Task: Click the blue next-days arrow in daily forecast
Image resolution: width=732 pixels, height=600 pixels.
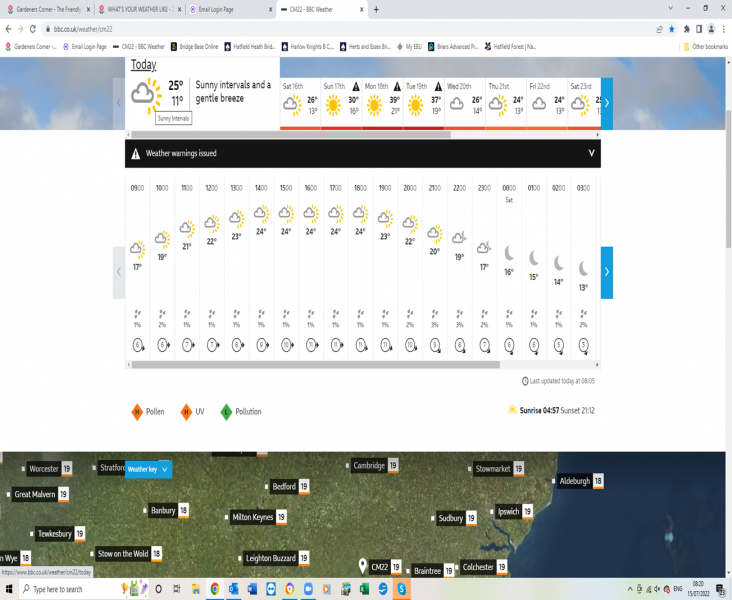Action: click(x=606, y=102)
